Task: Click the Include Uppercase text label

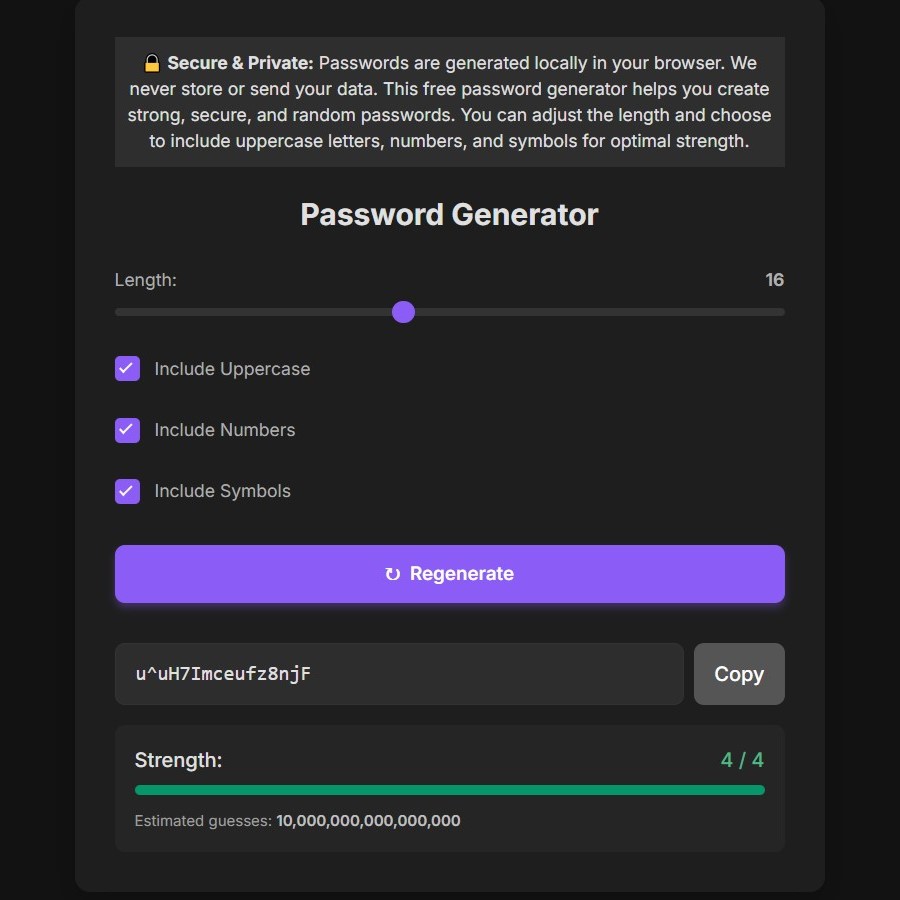Action: [232, 369]
